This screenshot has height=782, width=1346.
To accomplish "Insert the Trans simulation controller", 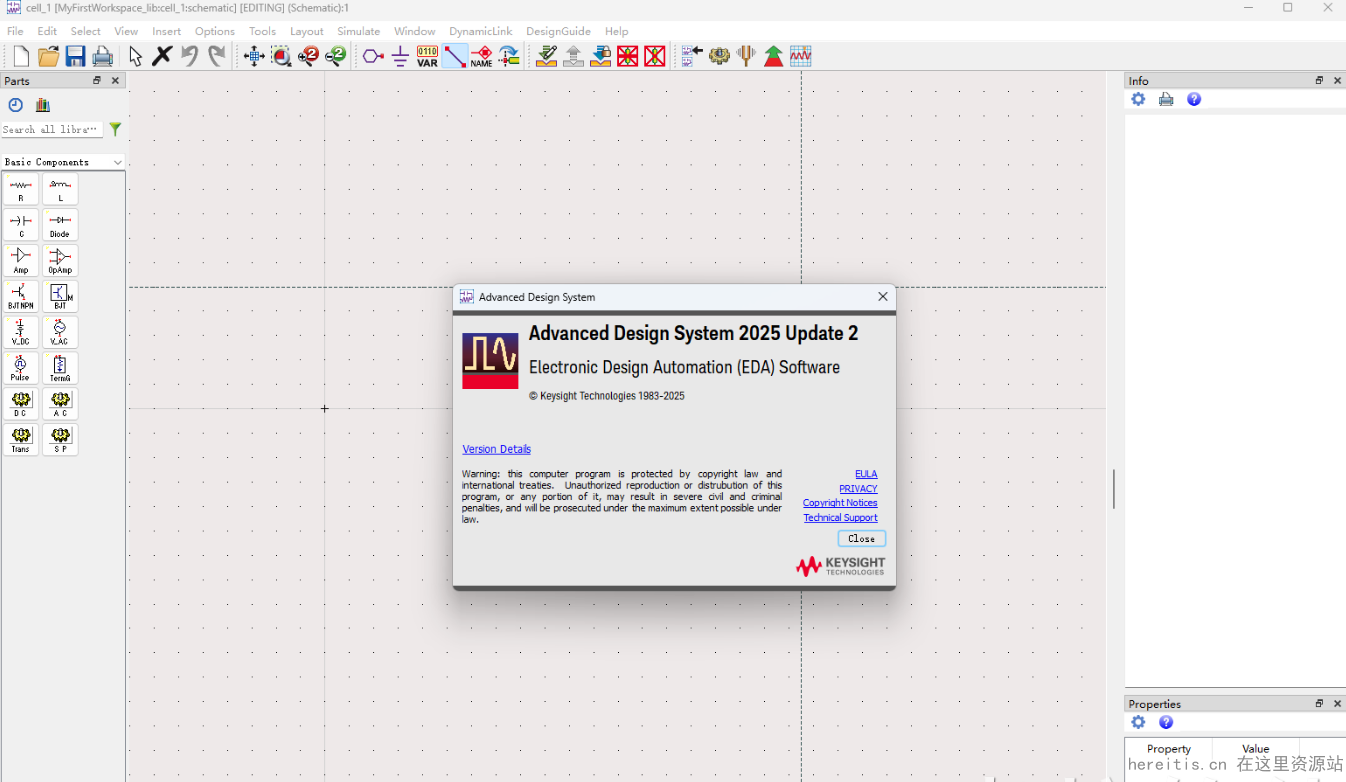I will click(21, 440).
